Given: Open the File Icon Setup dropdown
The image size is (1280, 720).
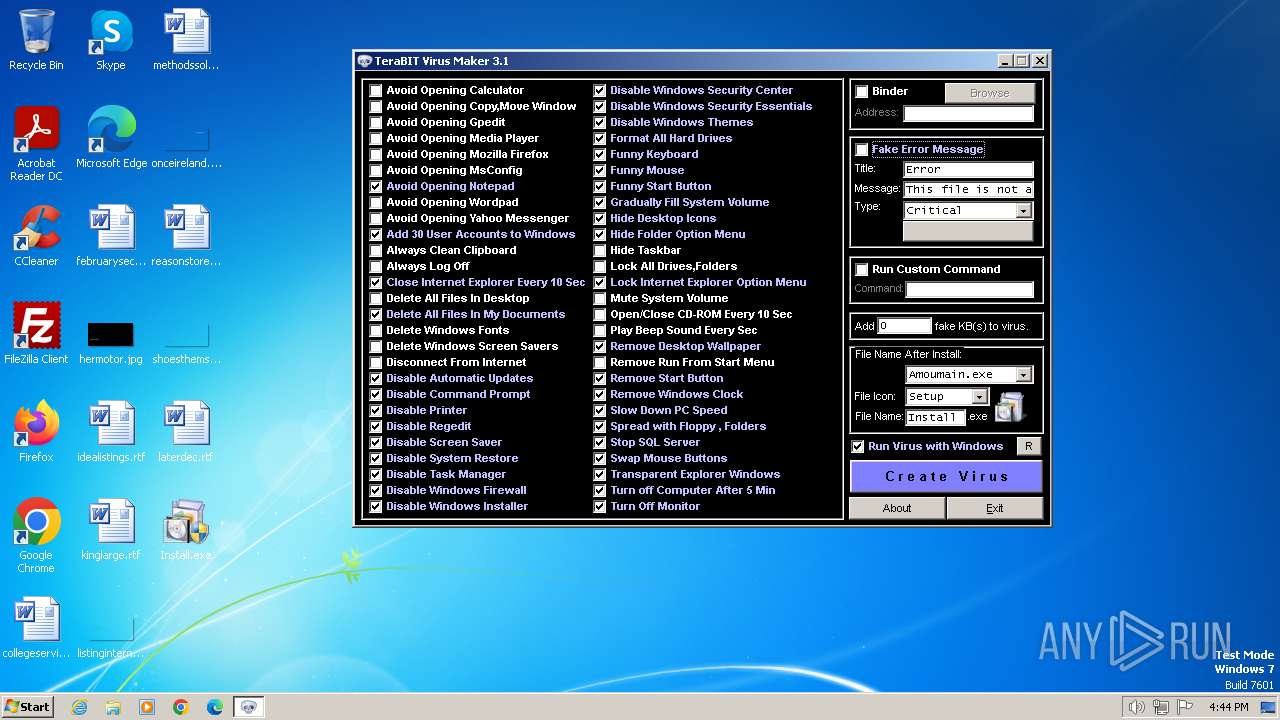Looking at the screenshot, I should (980, 397).
